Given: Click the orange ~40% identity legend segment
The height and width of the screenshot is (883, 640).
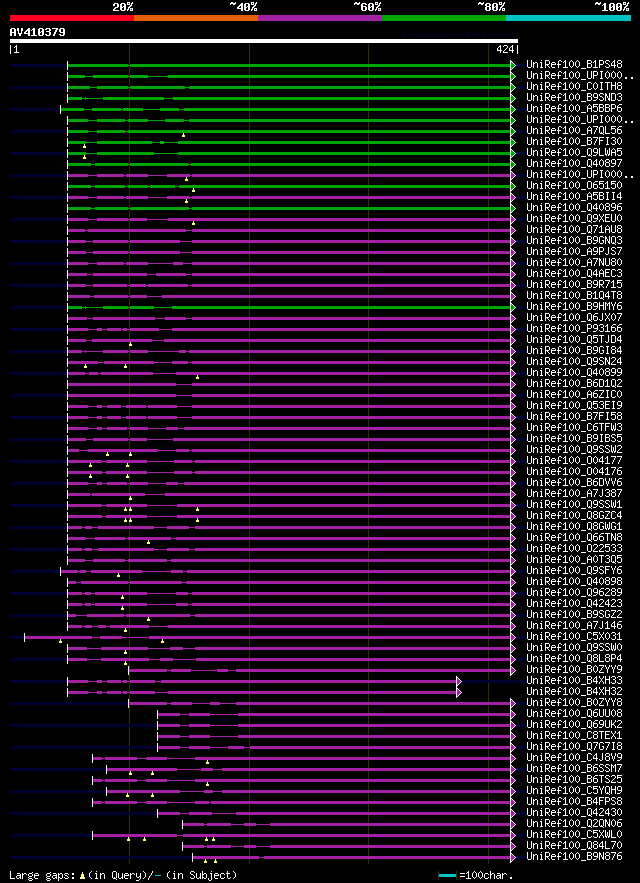Looking at the screenshot, I should 196,18.
